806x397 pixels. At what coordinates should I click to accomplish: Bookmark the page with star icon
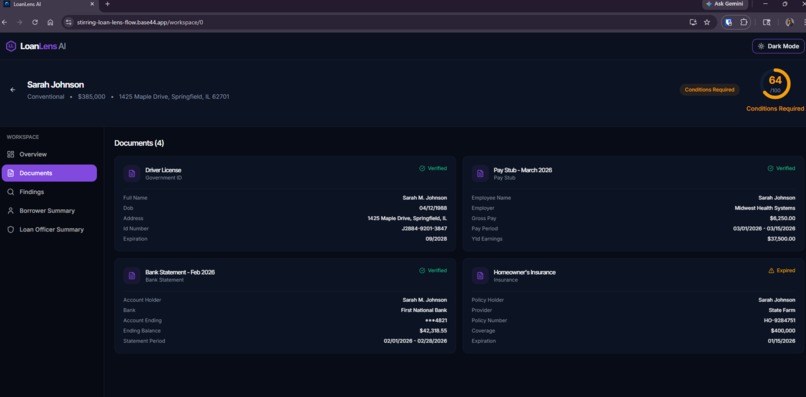707,23
